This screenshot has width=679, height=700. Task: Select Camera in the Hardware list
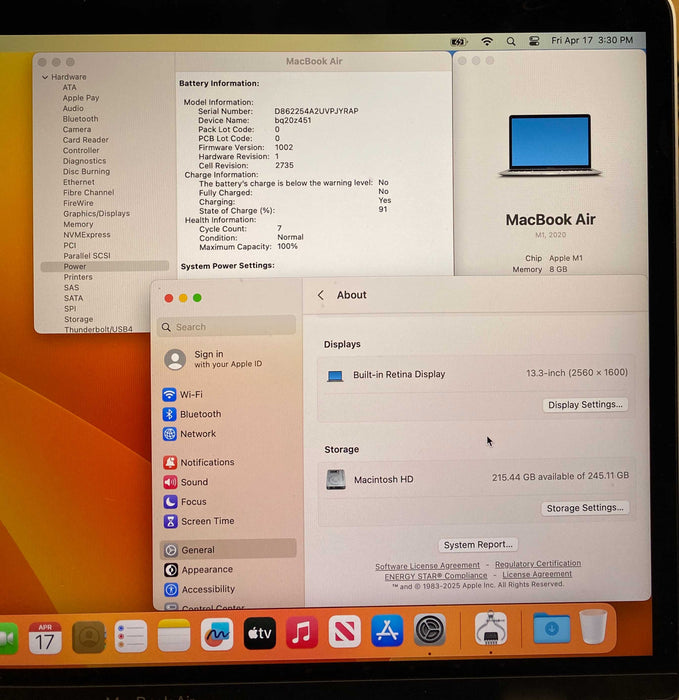(77, 129)
